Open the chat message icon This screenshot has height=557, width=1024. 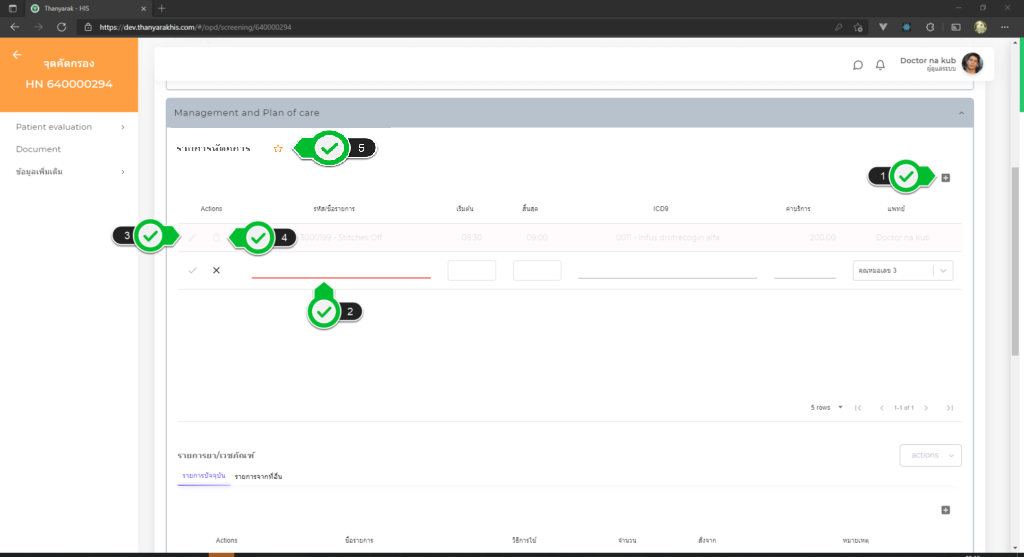(x=857, y=65)
